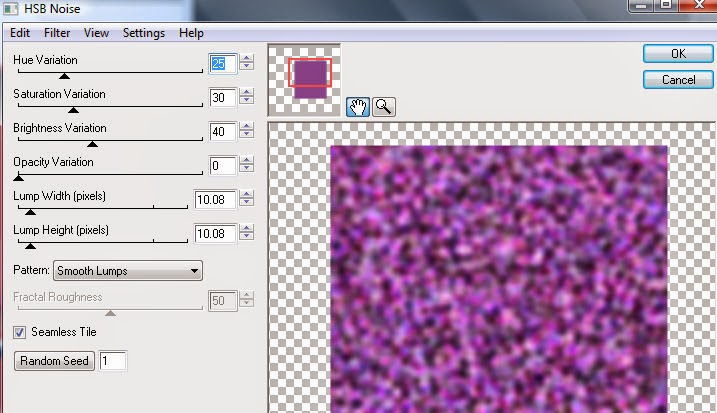Decrease Hue Variation with down arrow
The height and width of the screenshot is (413, 717).
pos(246,66)
